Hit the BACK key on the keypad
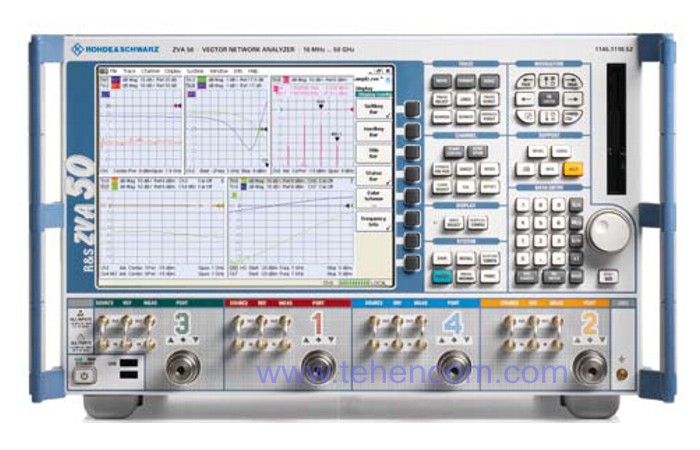This screenshot has width=700, height=450. [576, 277]
